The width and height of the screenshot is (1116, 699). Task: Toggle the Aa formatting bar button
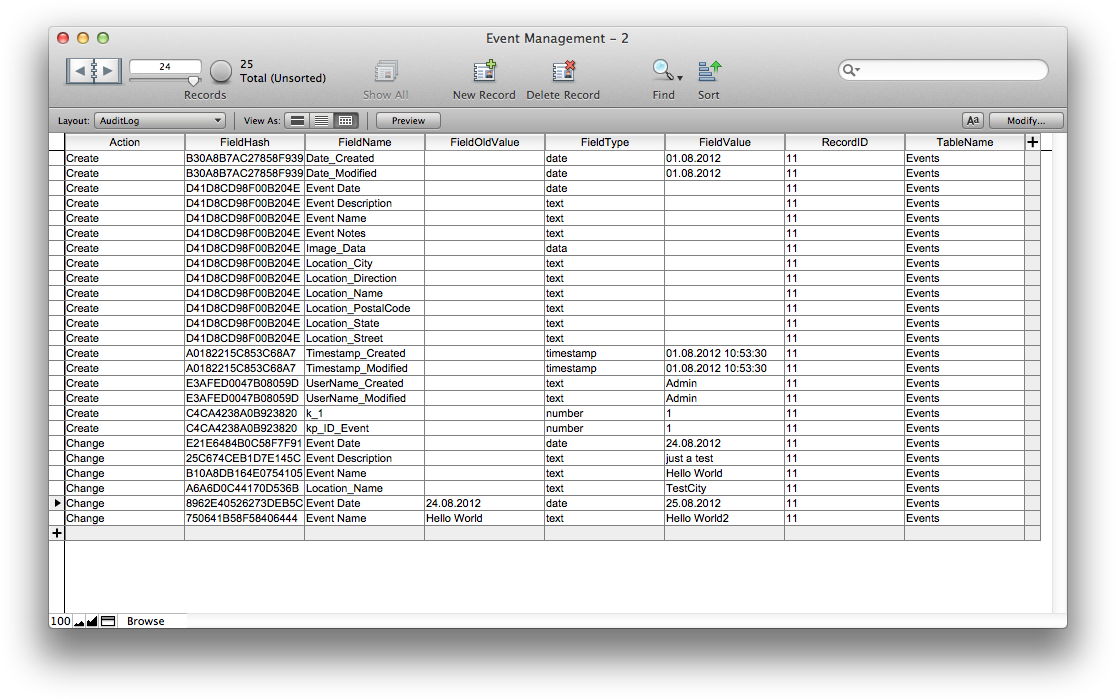[x=972, y=120]
